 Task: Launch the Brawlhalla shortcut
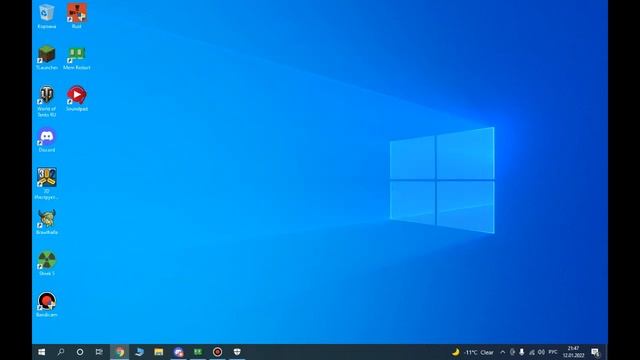(47, 222)
